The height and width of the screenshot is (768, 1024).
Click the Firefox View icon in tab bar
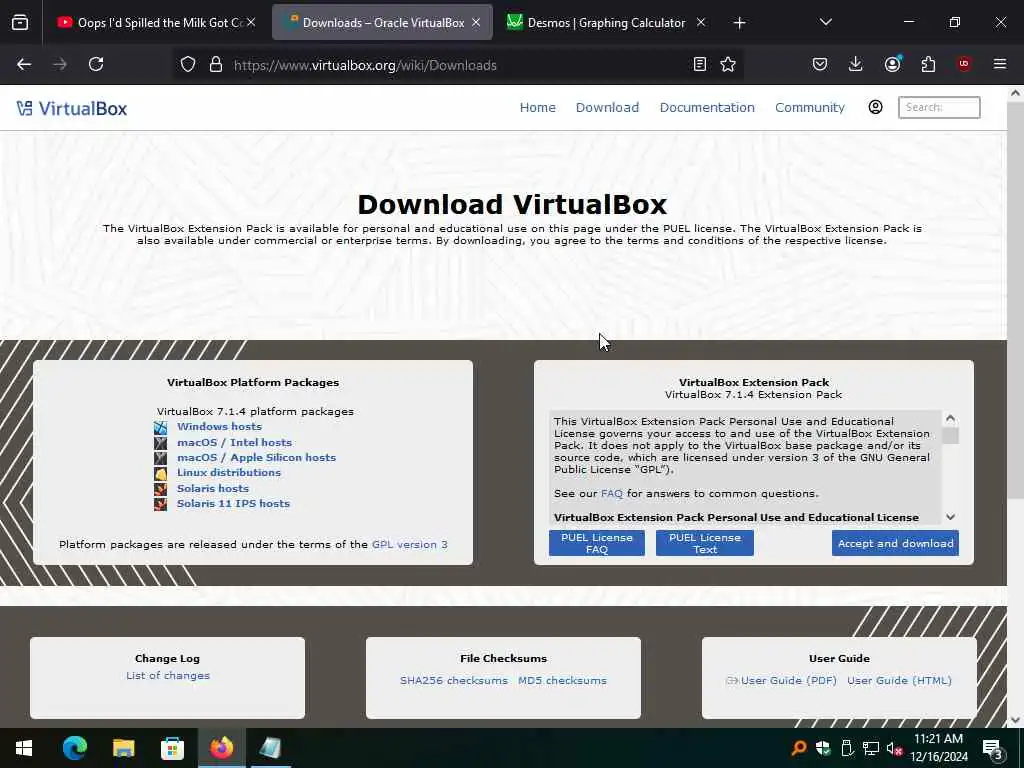click(x=20, y=23)
